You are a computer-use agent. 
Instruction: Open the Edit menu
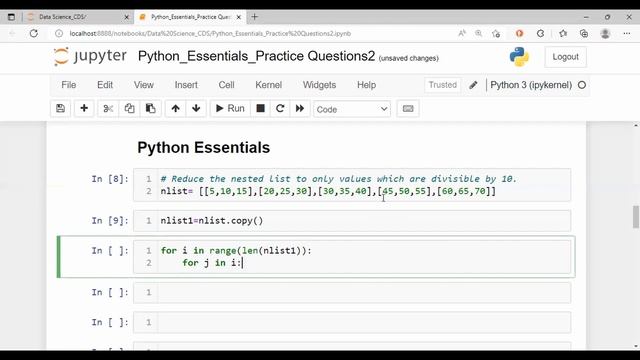click(x=105, y=85)
